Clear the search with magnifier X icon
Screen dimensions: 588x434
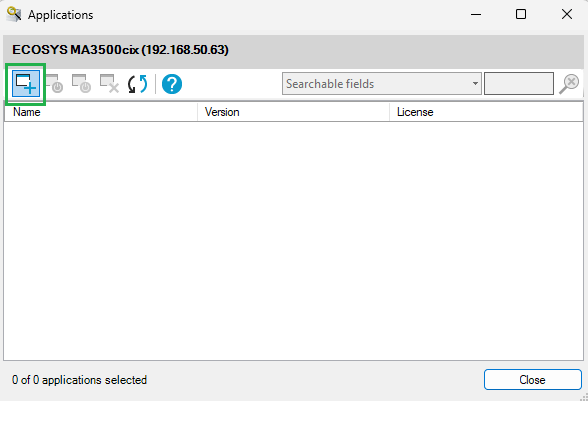[x=569, y=84]
